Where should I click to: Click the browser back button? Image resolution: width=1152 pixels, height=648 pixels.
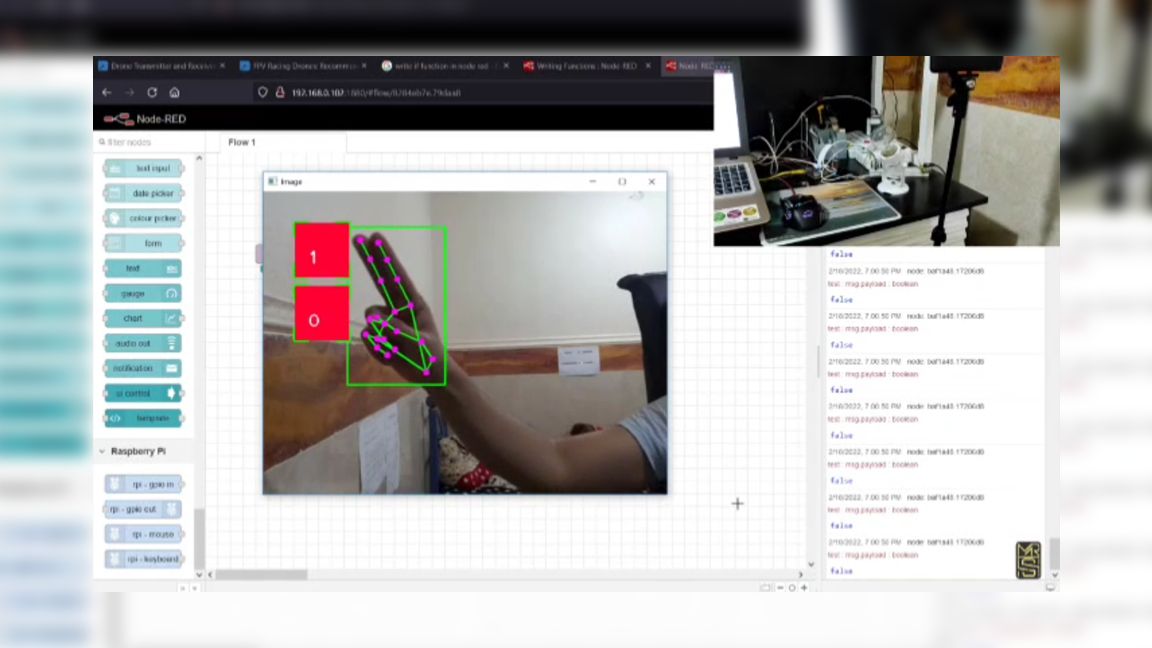pos(106,92)
